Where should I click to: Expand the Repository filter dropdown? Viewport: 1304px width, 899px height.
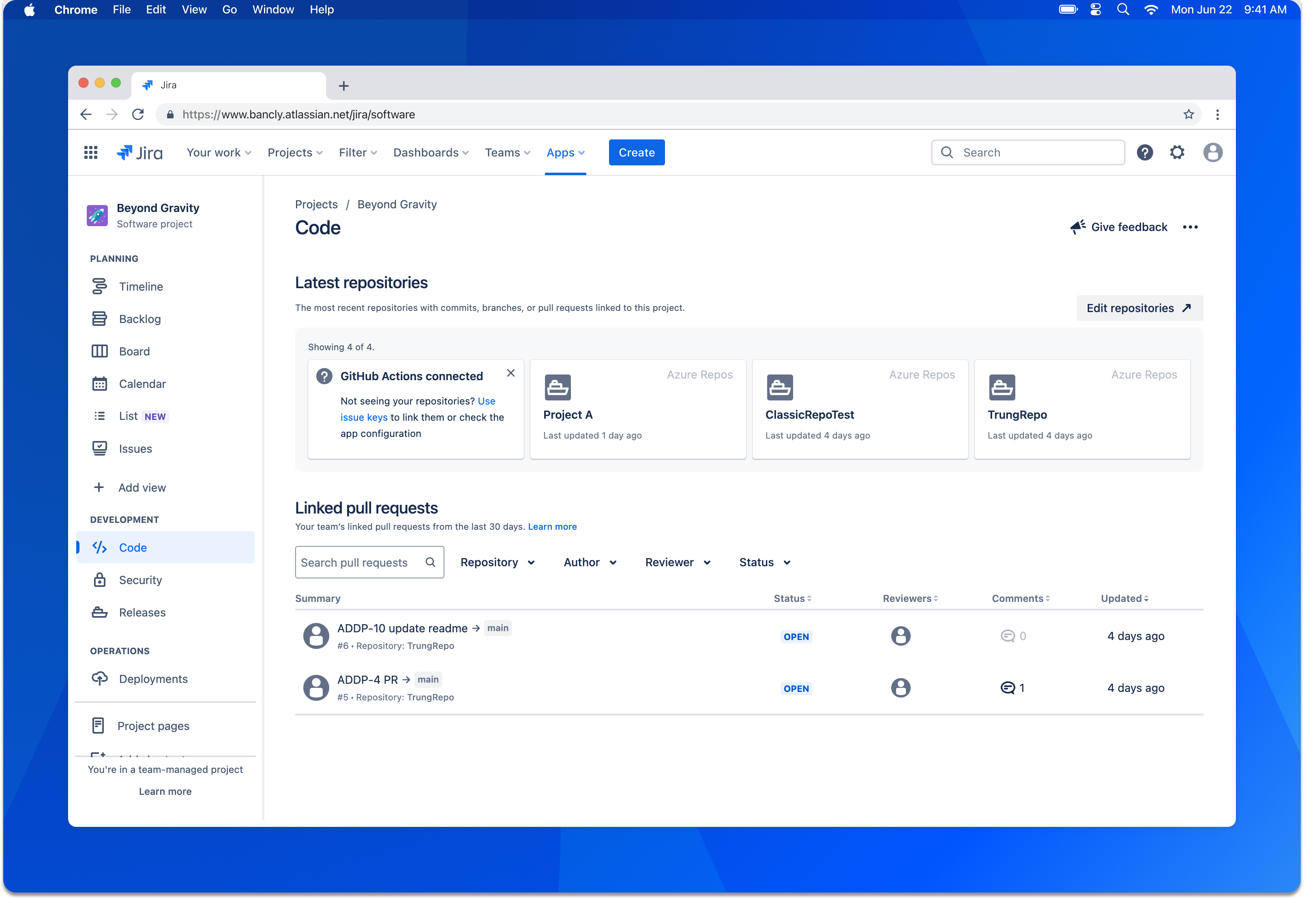coord(497,563)
